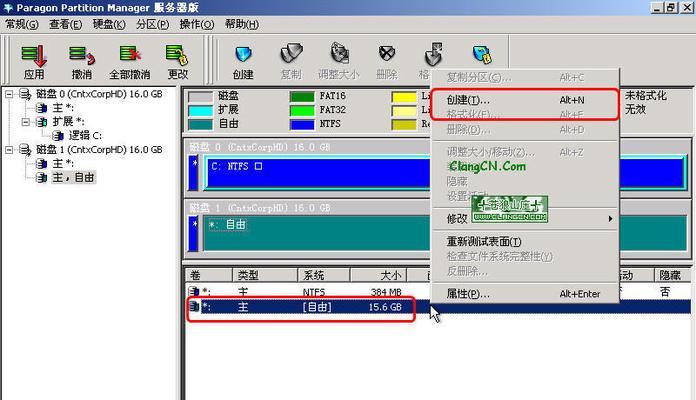Viewport: 696px width, 400px height.
Task: Click volume icon of the 384 MB row
Action: pos(194,292)
